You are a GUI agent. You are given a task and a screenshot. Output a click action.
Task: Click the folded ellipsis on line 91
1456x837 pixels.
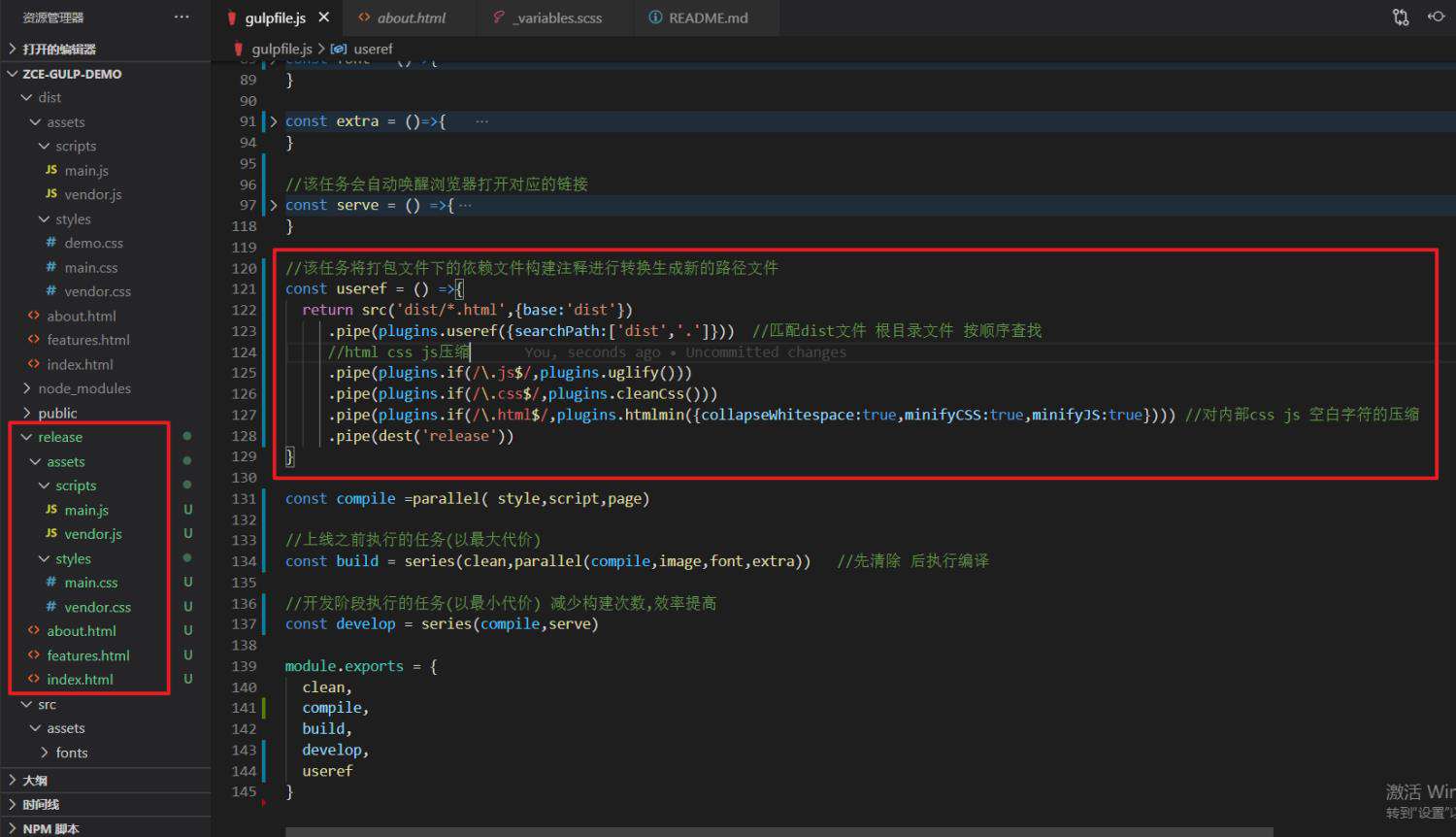[481, 121]
